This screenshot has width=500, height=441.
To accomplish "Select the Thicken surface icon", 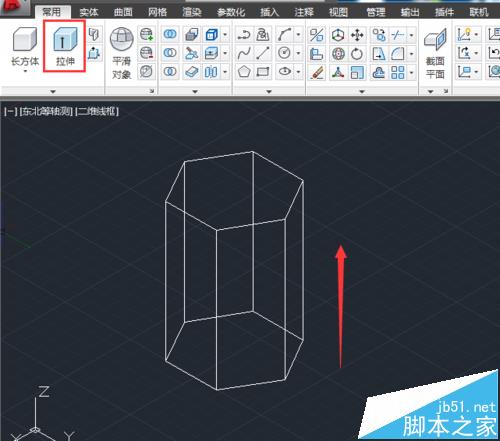I will (192, 72).
